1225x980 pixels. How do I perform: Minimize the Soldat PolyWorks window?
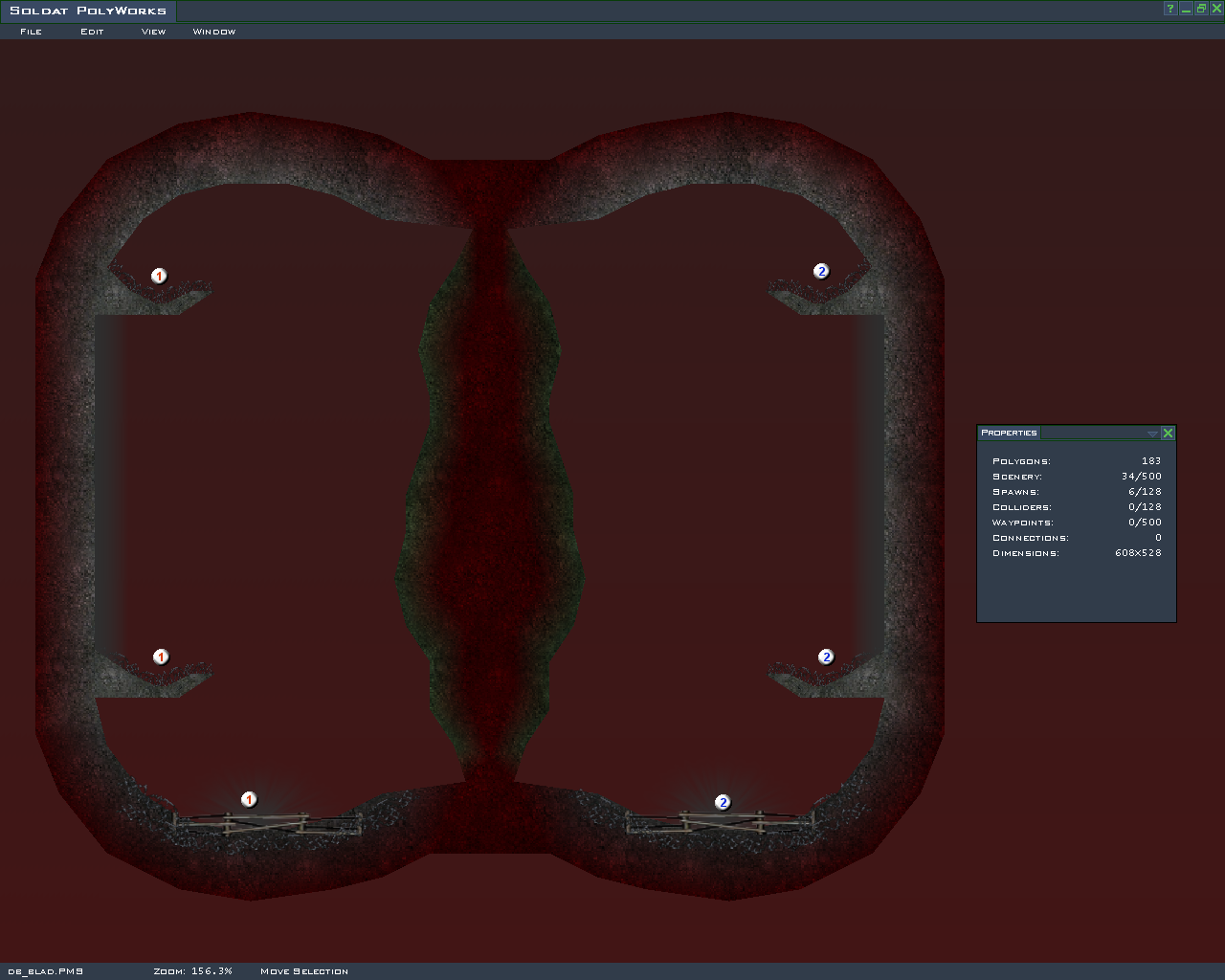pos(1186,9)
